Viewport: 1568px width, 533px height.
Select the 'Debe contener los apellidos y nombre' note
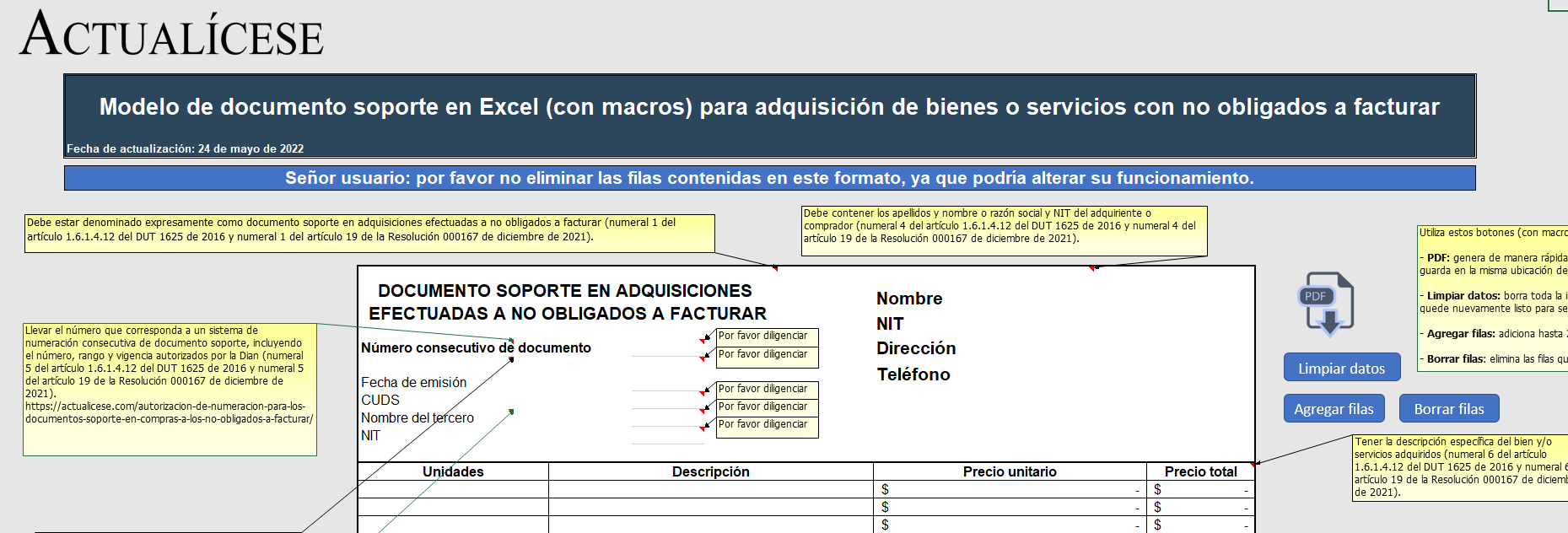point(1004,230)
